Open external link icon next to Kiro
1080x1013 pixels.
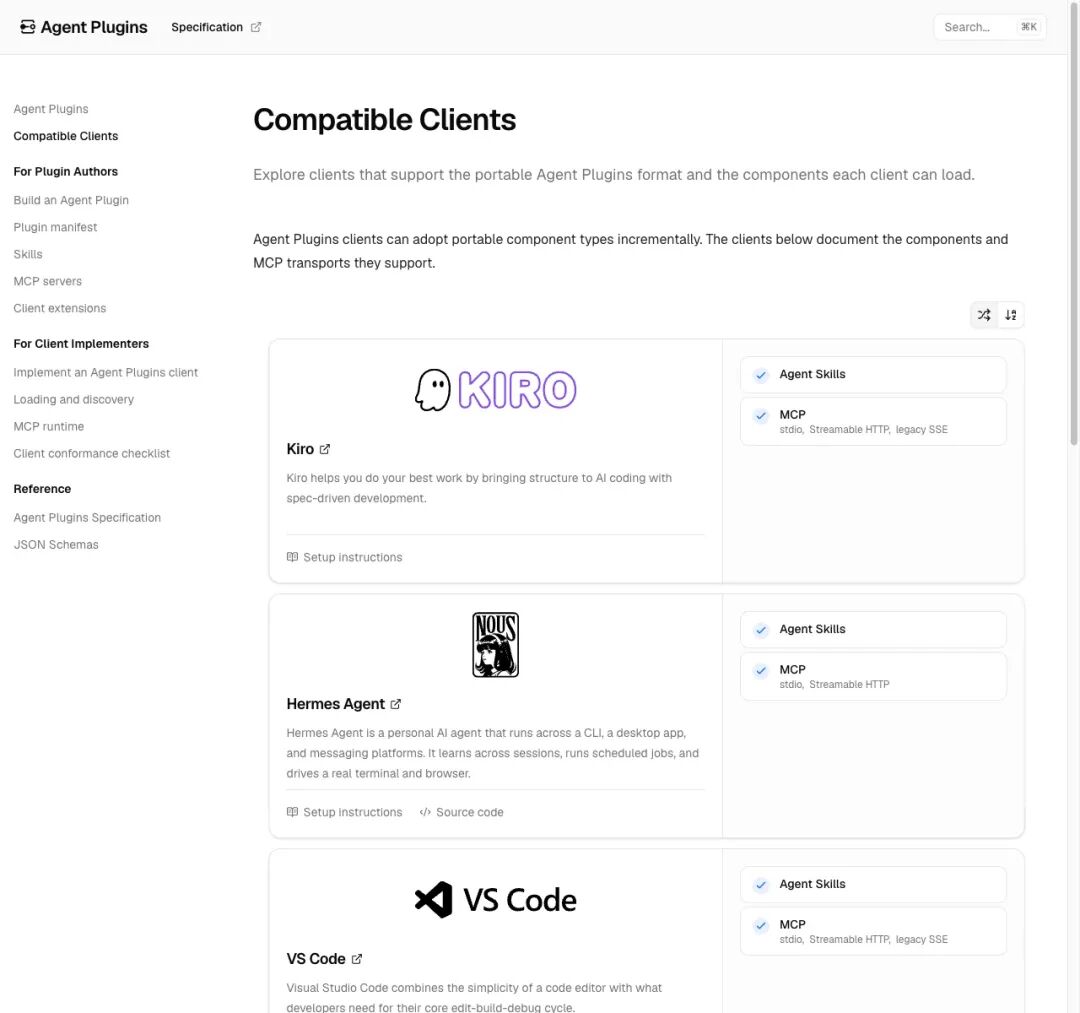[325, 449]
